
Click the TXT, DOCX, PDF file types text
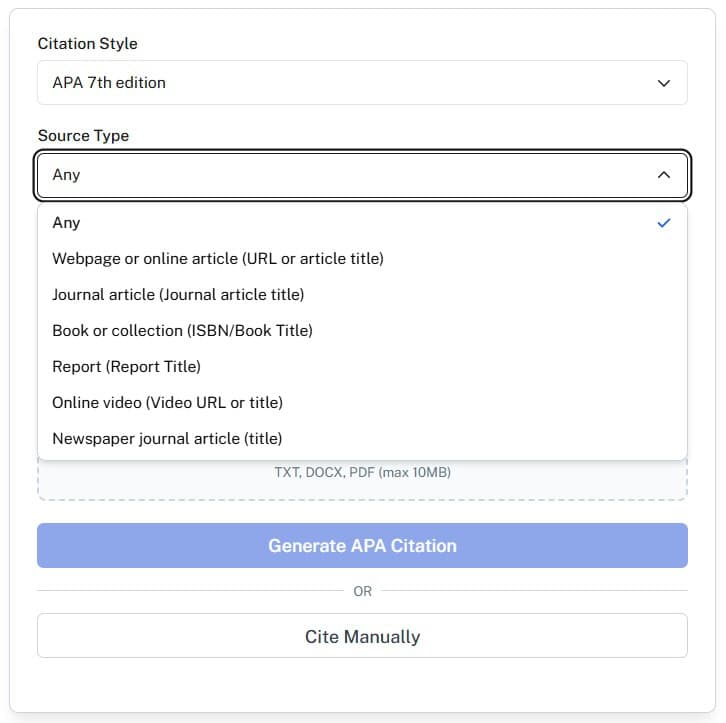[362, 472]
